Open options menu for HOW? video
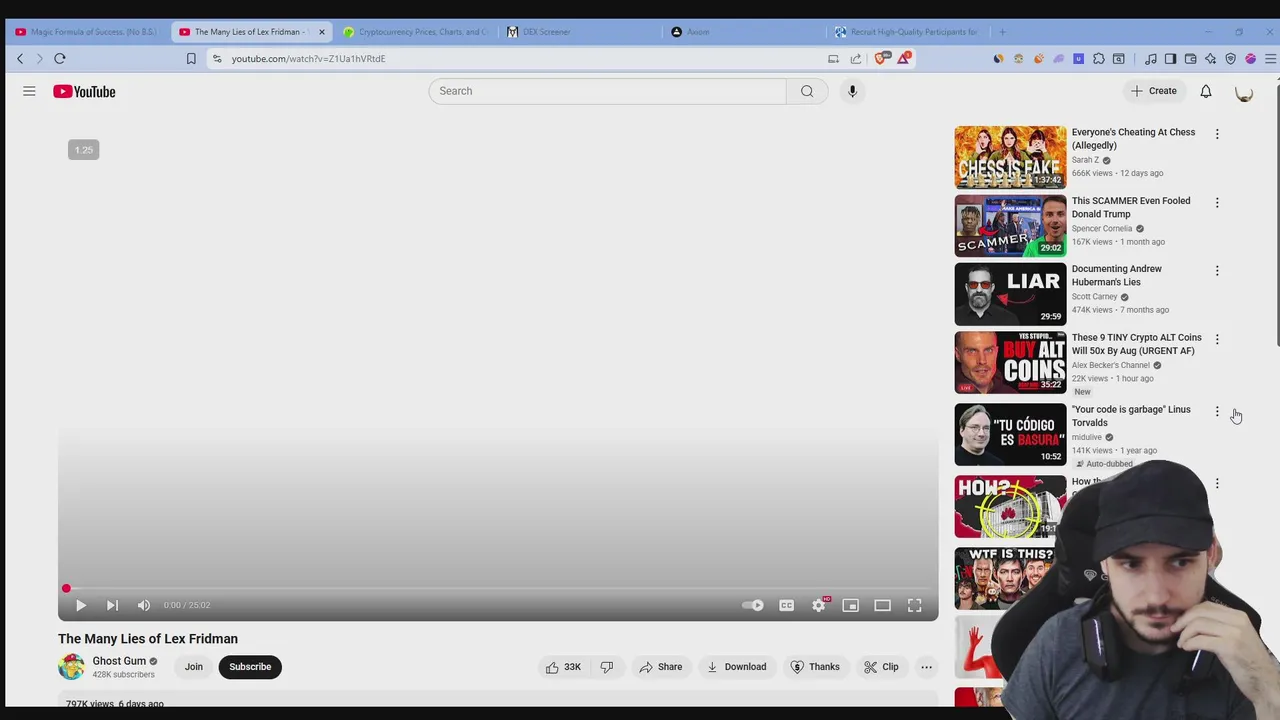1280x720 pixels. point(1217,484)
